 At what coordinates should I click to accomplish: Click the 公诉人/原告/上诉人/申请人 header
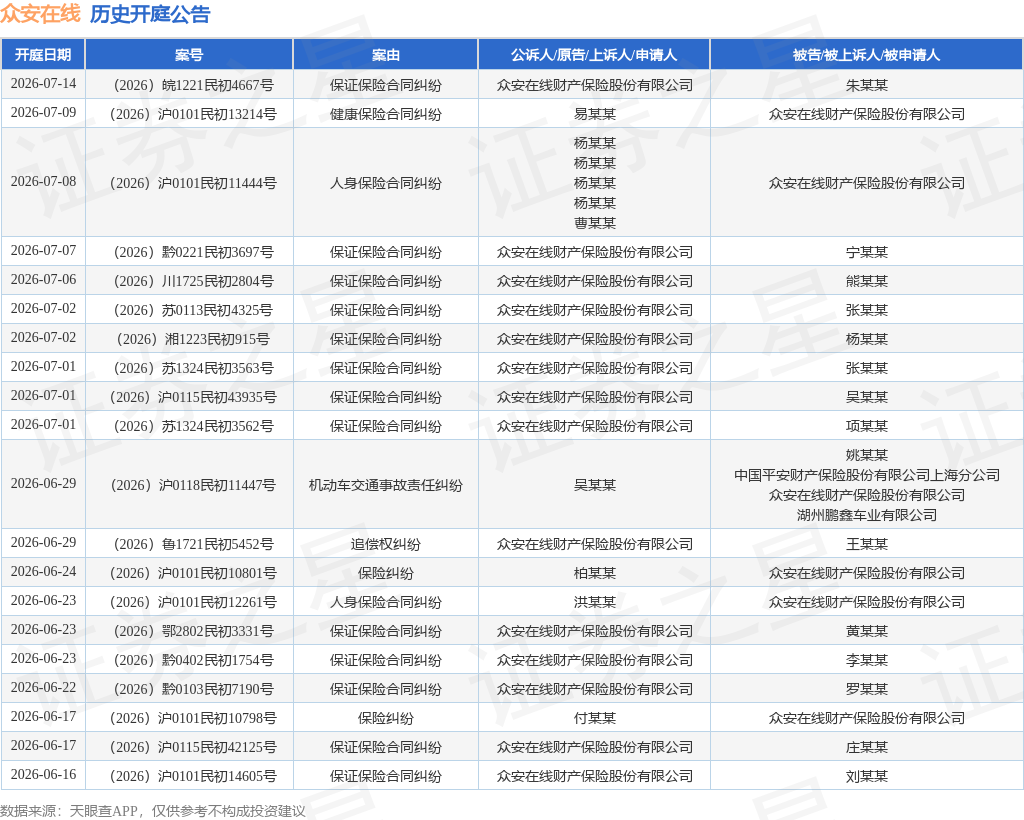(x=594, y=55)
